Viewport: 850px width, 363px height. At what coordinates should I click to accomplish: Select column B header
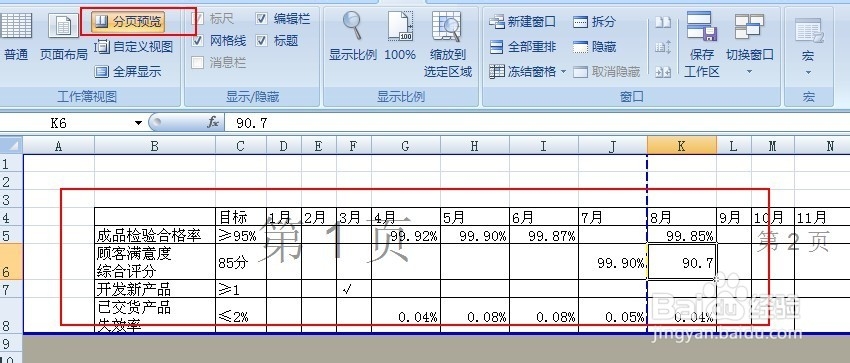[x=155, y=145]
